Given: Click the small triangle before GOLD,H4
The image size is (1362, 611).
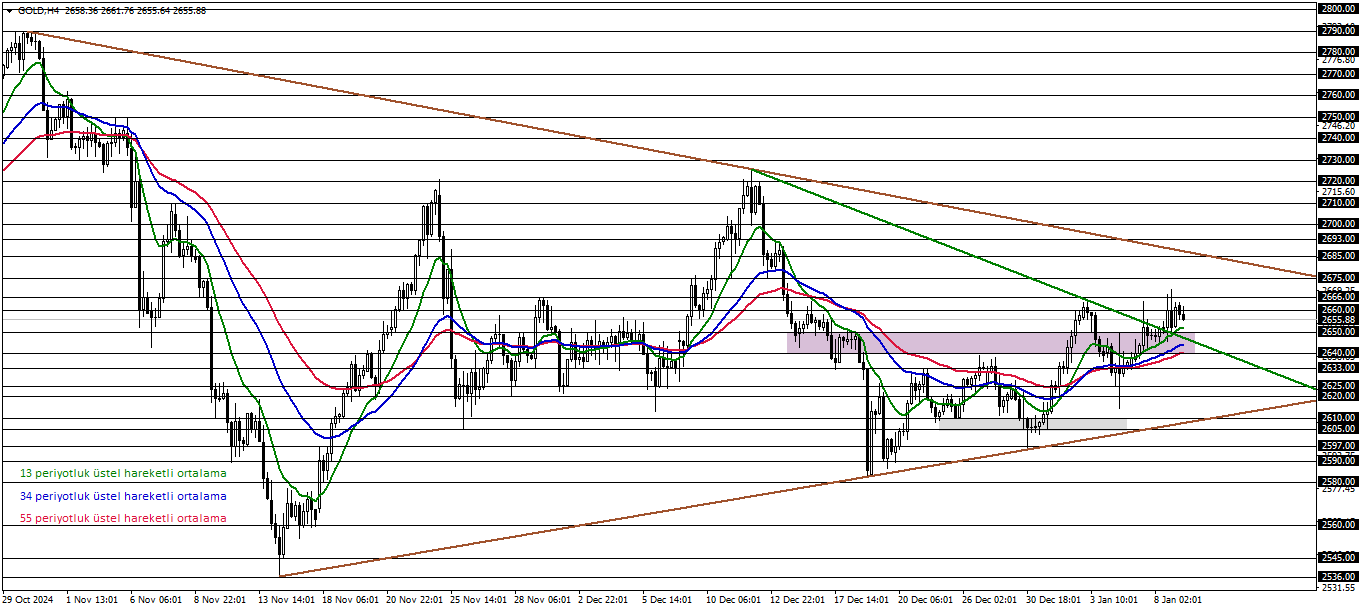Looking at the screenshot, I should (x=9, y=10).
